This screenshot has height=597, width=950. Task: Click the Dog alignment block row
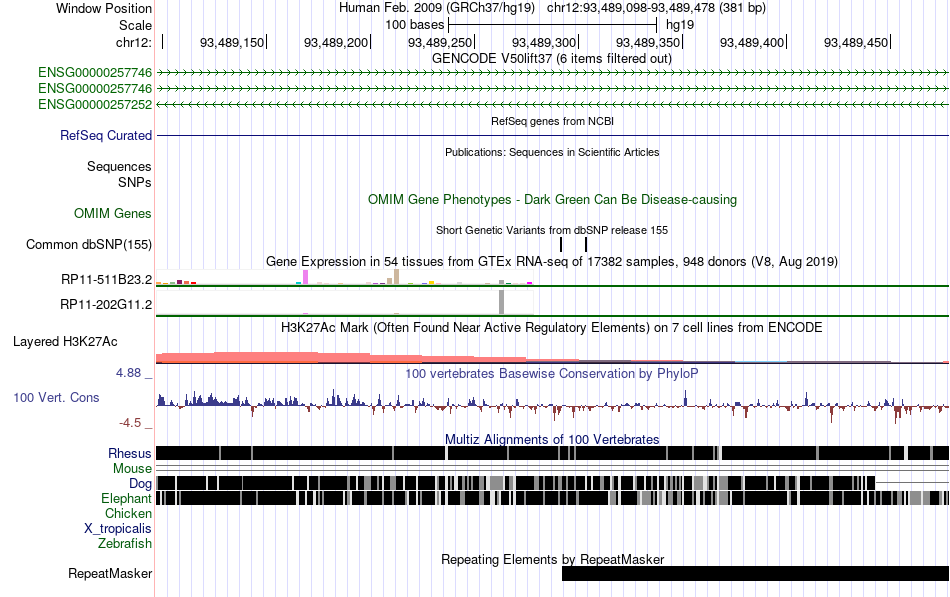516,483
